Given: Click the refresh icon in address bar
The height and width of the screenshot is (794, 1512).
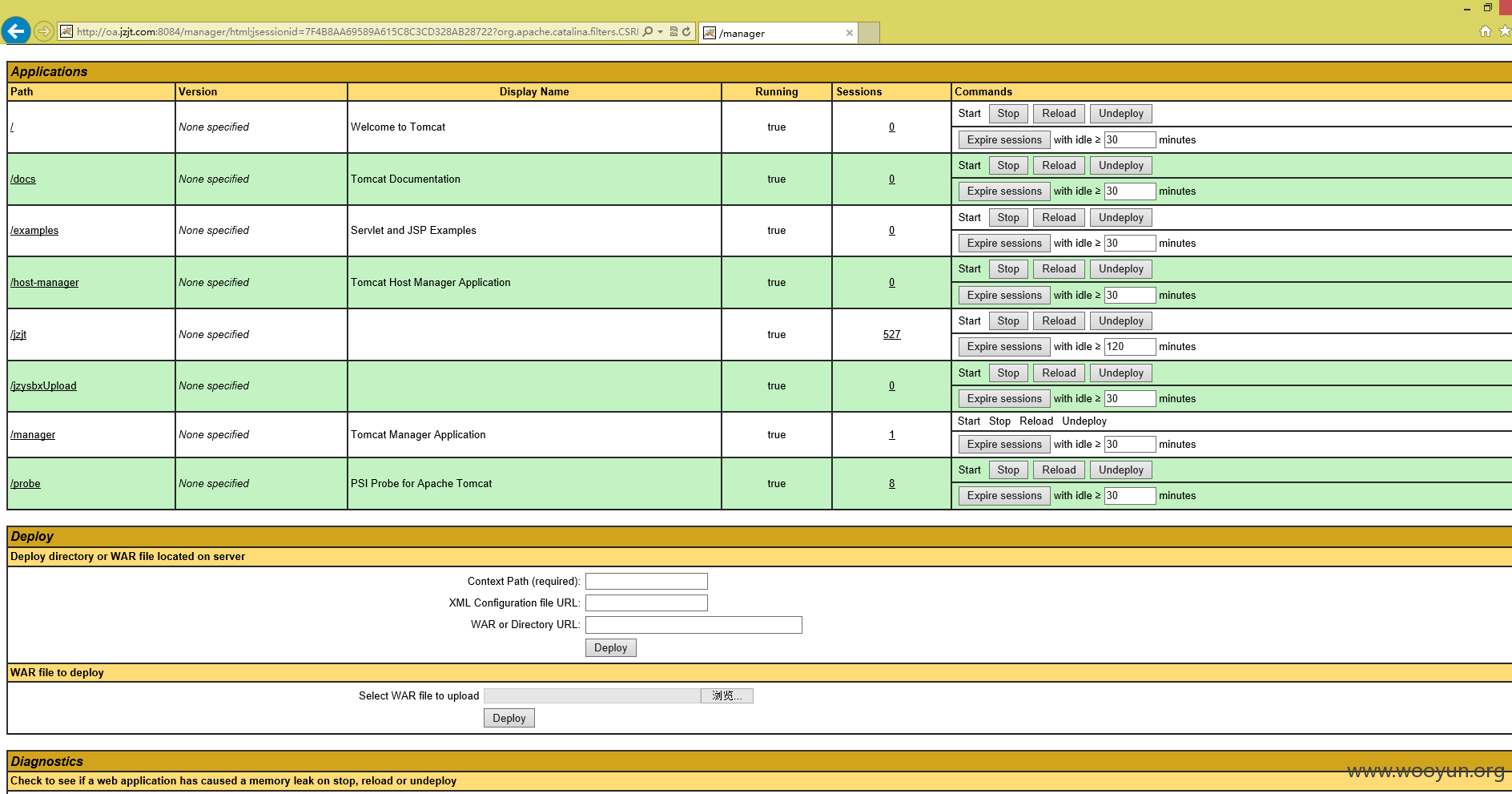Looking at the screenshot, I should point(686,32).
